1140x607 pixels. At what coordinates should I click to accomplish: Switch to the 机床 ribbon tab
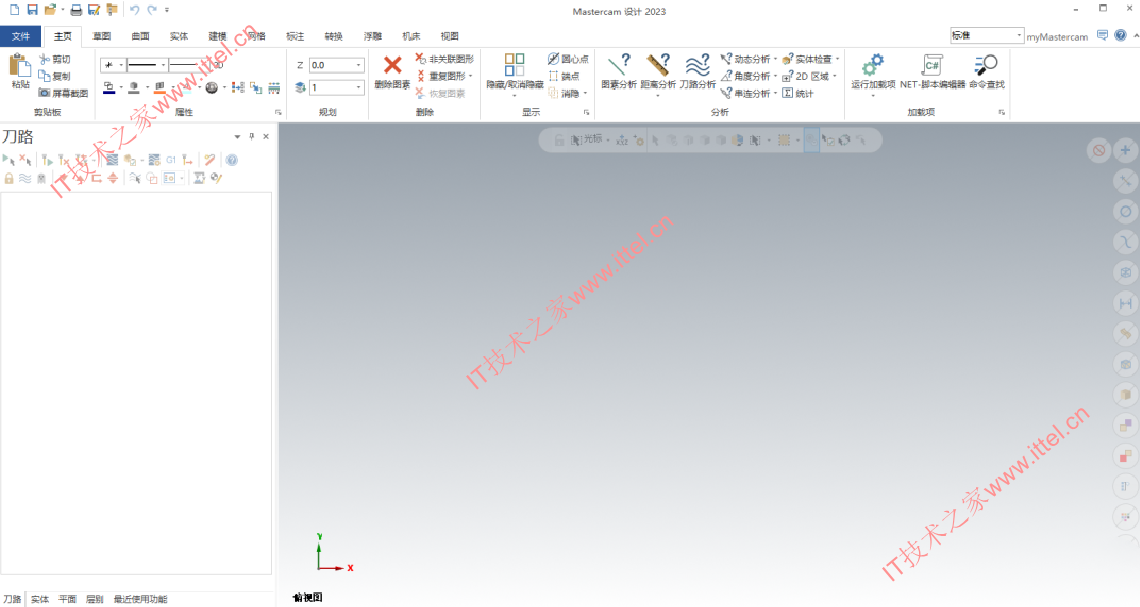tap(411, 36)
